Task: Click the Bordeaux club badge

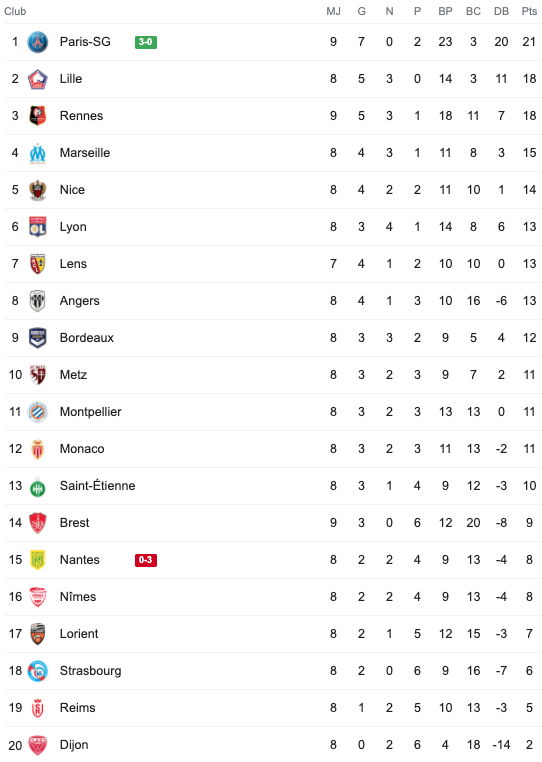Action: click(x=37, y=338)
